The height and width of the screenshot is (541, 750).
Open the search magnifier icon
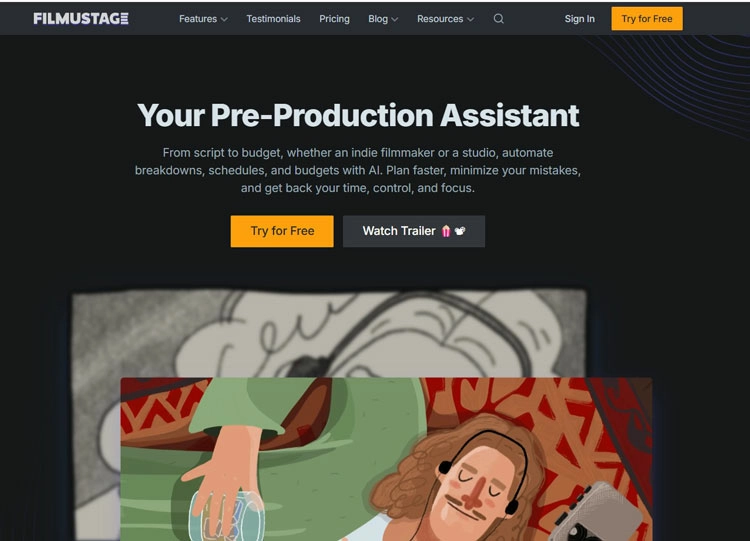pyautogui.click(x=498, y=19)
